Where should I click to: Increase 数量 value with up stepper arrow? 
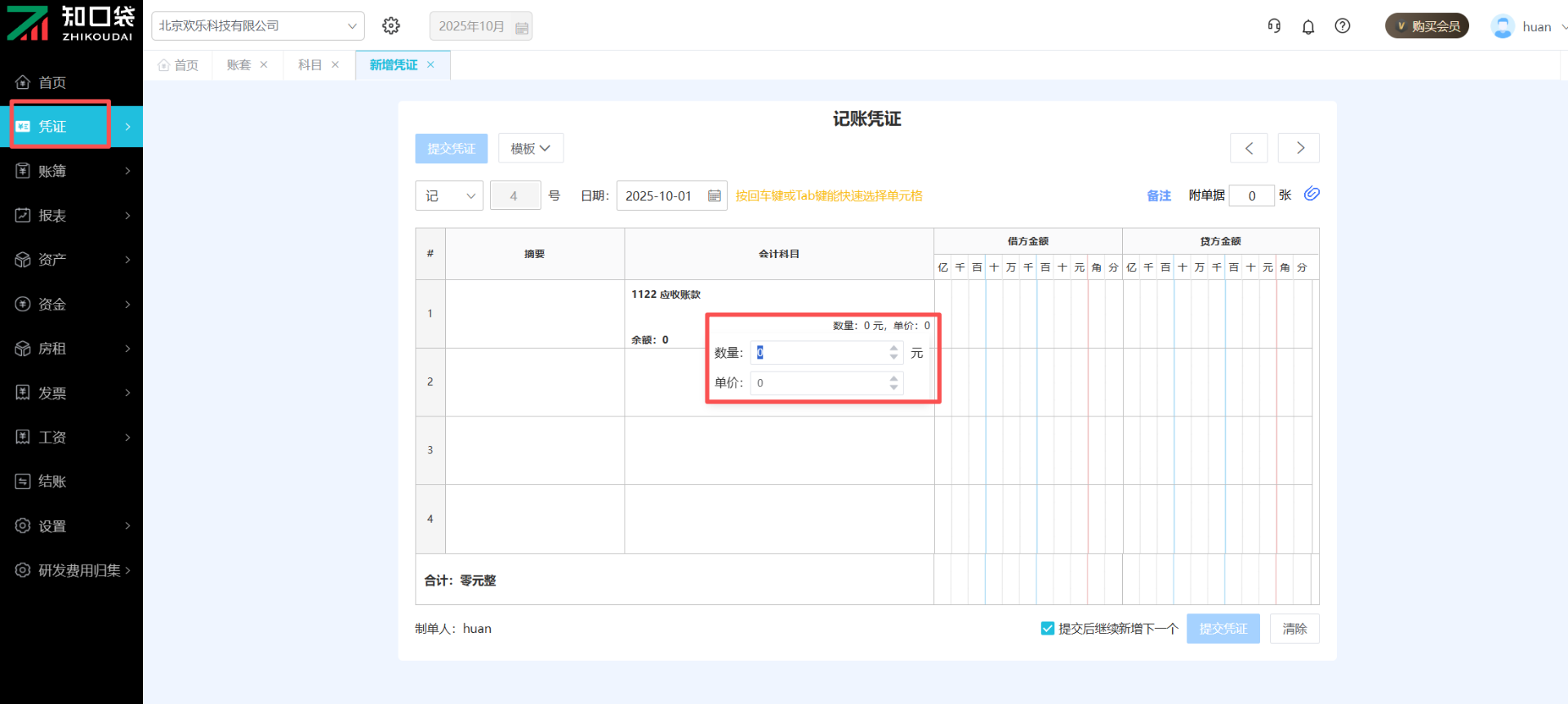click(894, 348)
